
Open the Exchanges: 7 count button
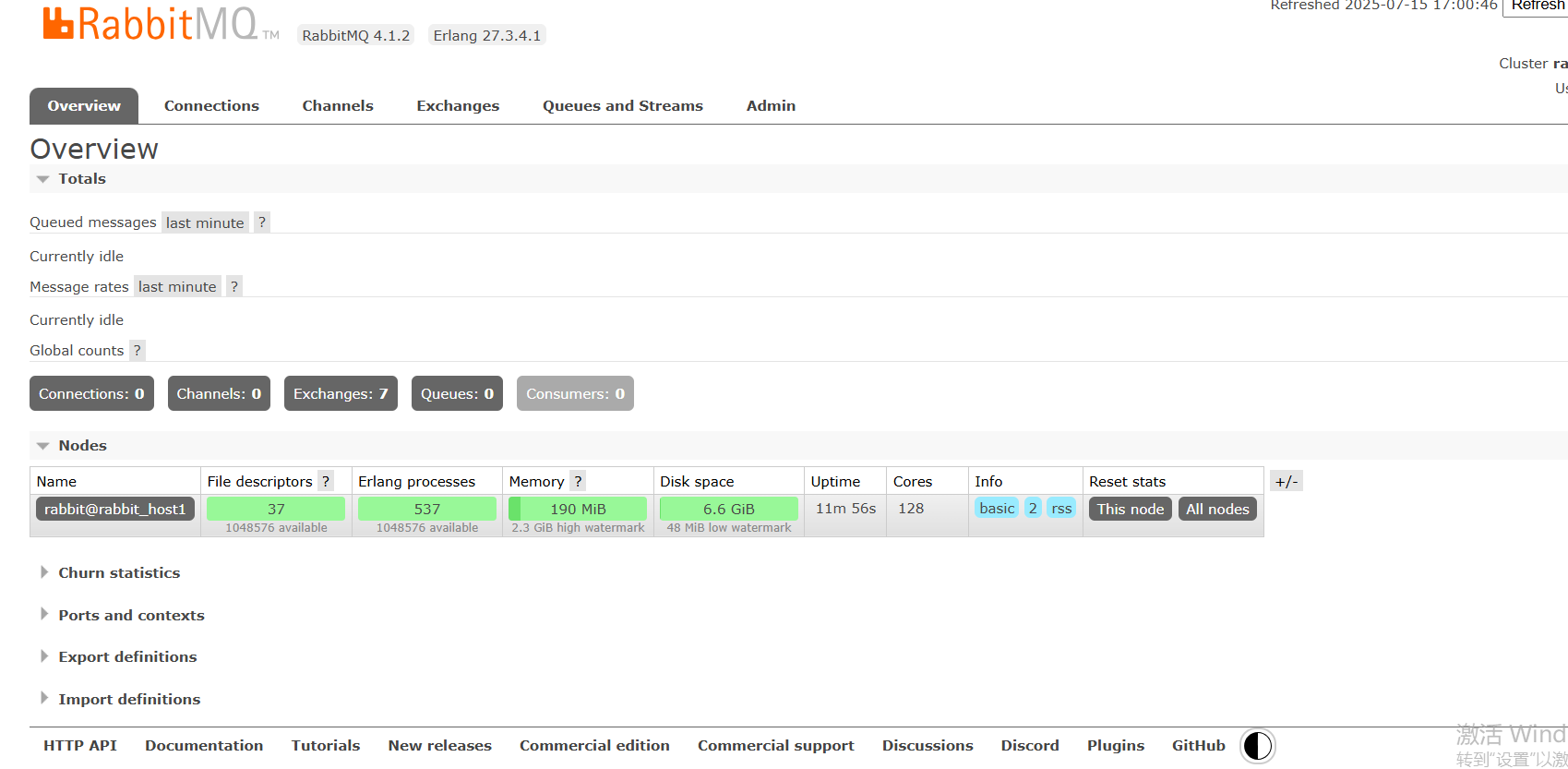(x=341, y=394)
